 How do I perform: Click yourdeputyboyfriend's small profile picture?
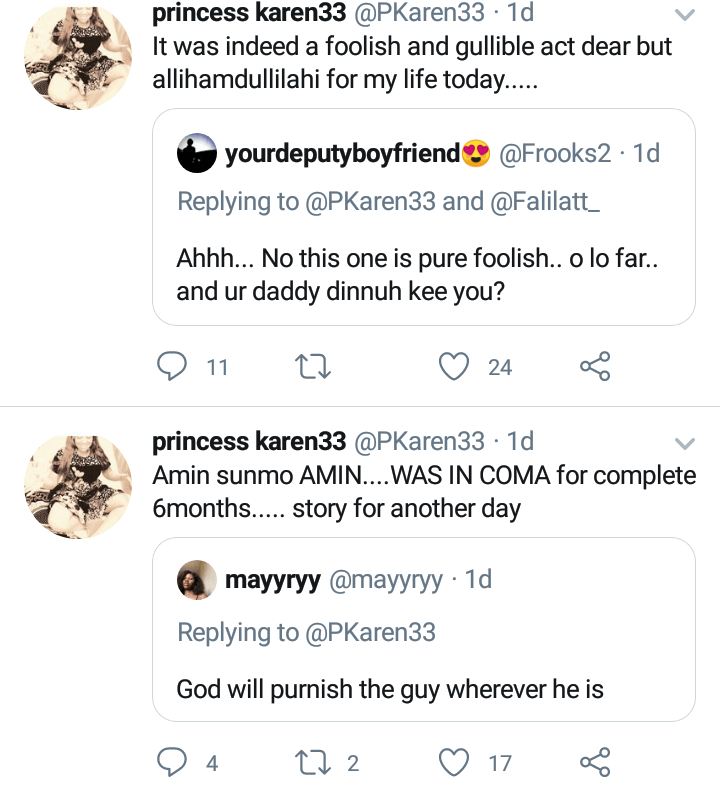196,154
